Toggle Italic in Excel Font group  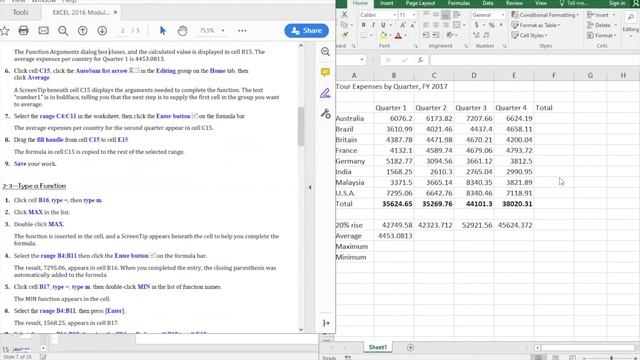373,25
